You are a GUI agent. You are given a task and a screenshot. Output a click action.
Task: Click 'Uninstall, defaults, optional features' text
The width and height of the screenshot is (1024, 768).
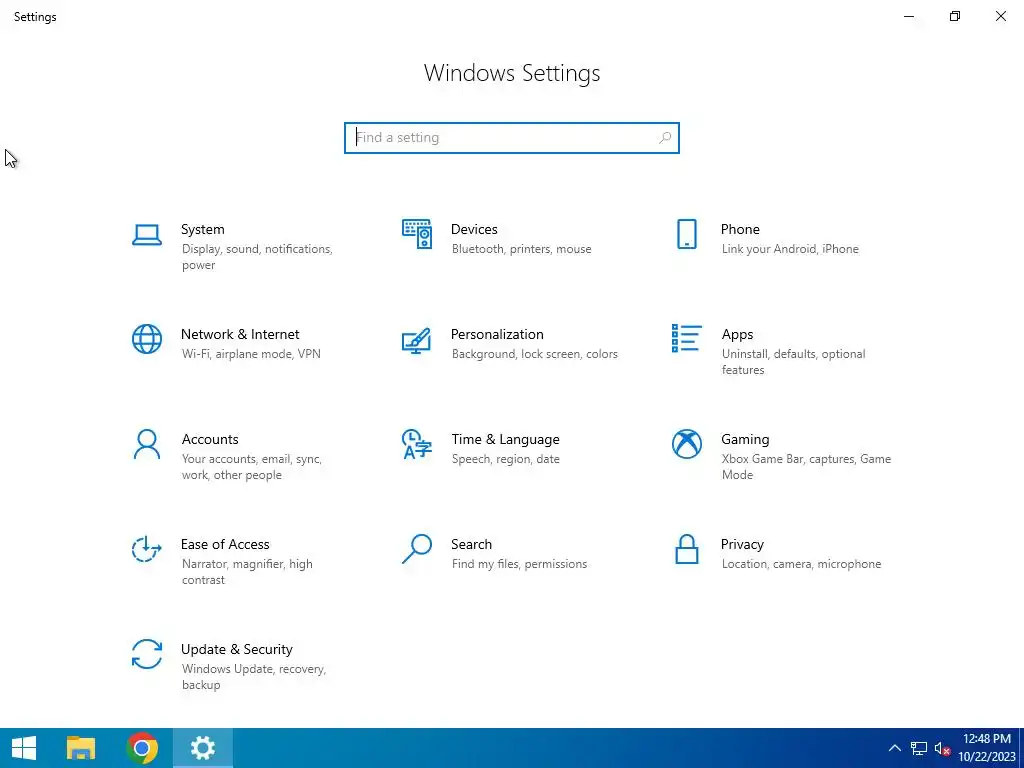pos(793,362)
